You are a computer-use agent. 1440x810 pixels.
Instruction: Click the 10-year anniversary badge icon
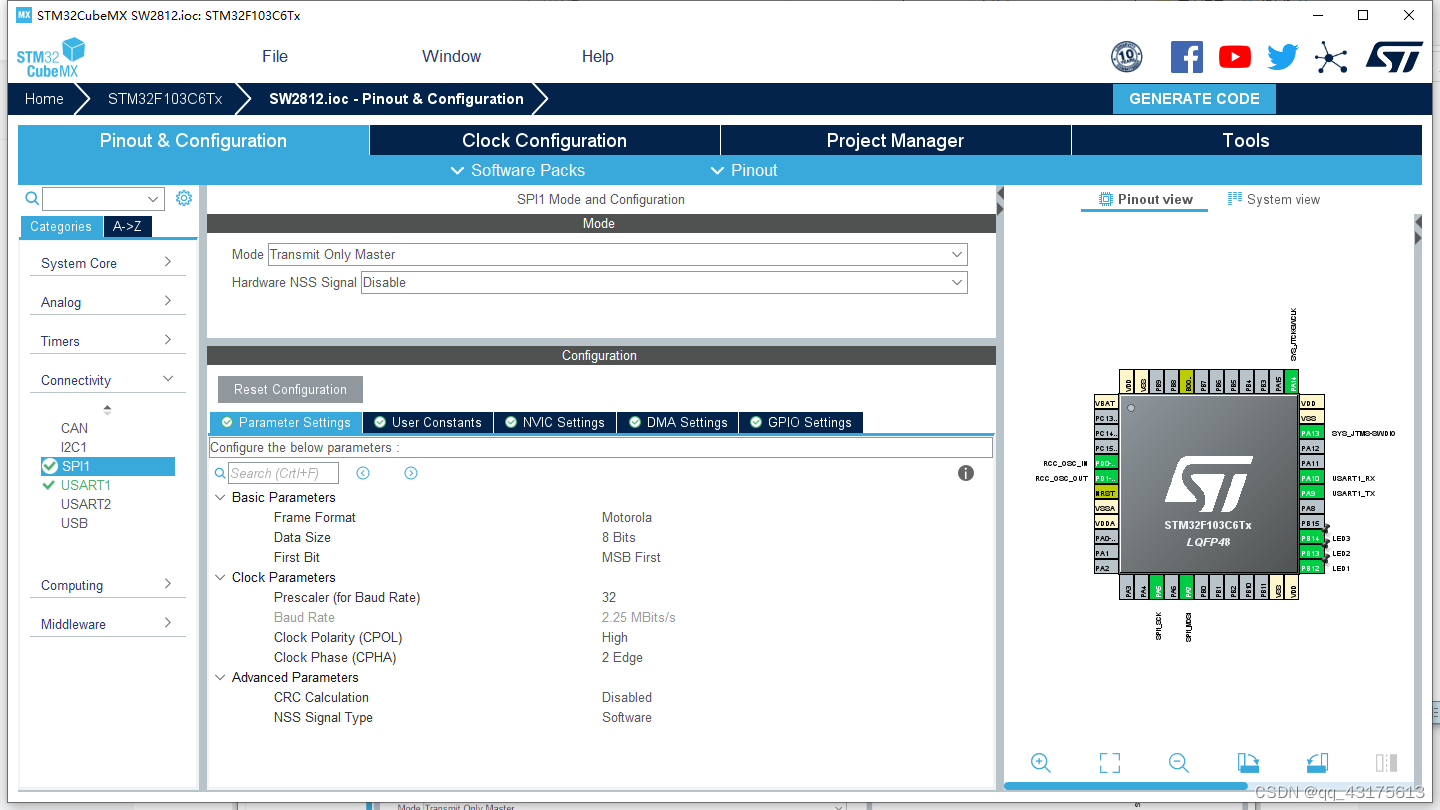click(1127, 57)
